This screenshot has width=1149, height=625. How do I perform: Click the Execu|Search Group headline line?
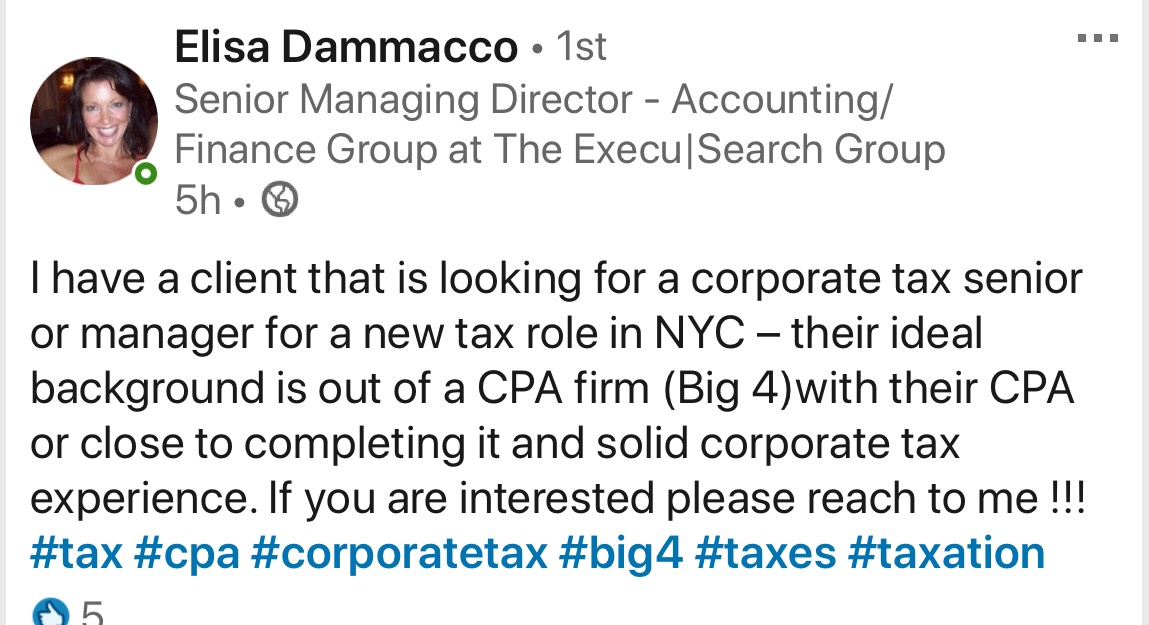pos(560,149)
